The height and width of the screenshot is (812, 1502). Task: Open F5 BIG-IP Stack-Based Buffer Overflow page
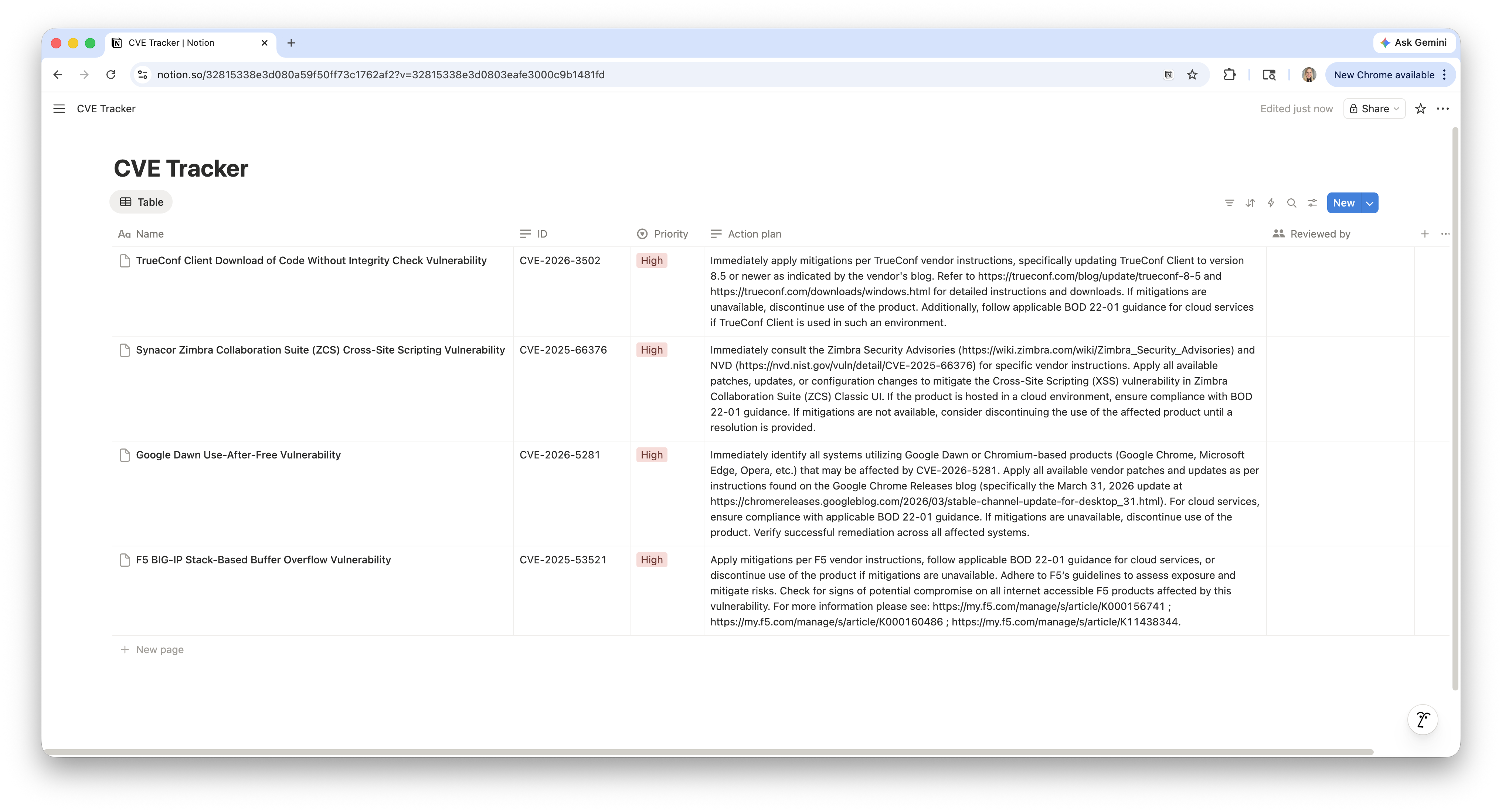263,560
